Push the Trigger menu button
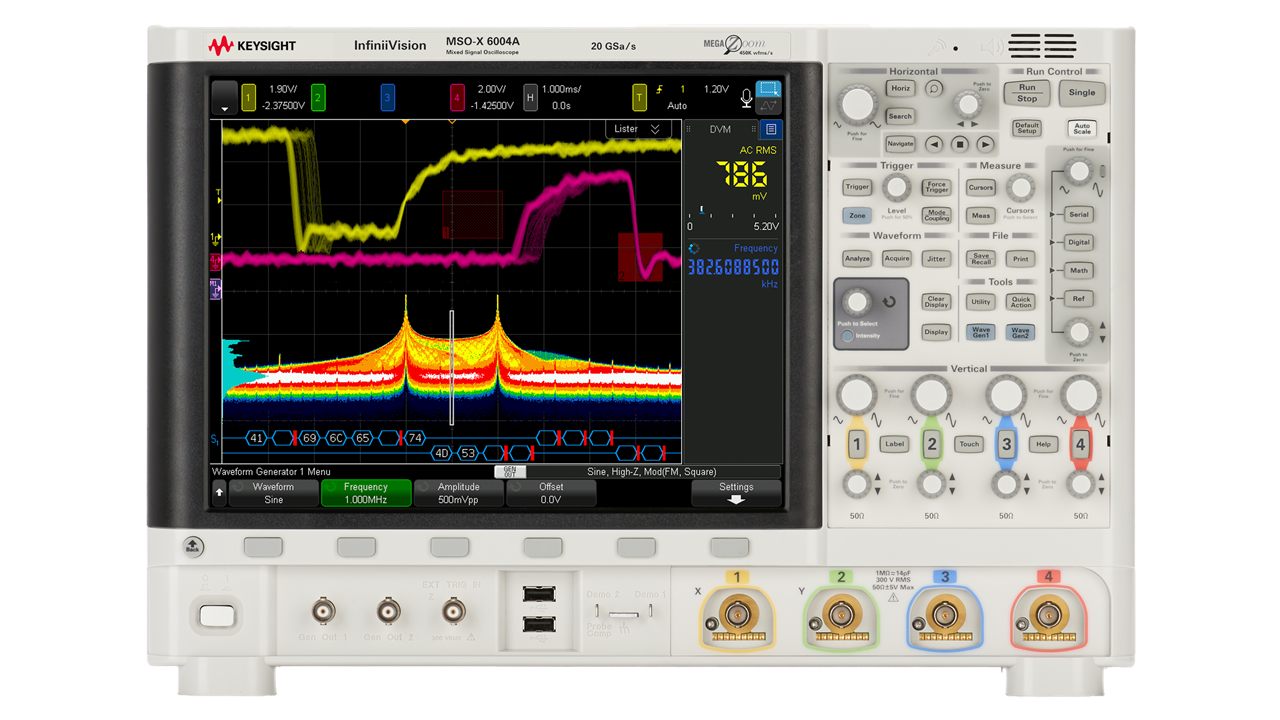The width and height of the screenshot is (1280, 720). pos(857,187)
